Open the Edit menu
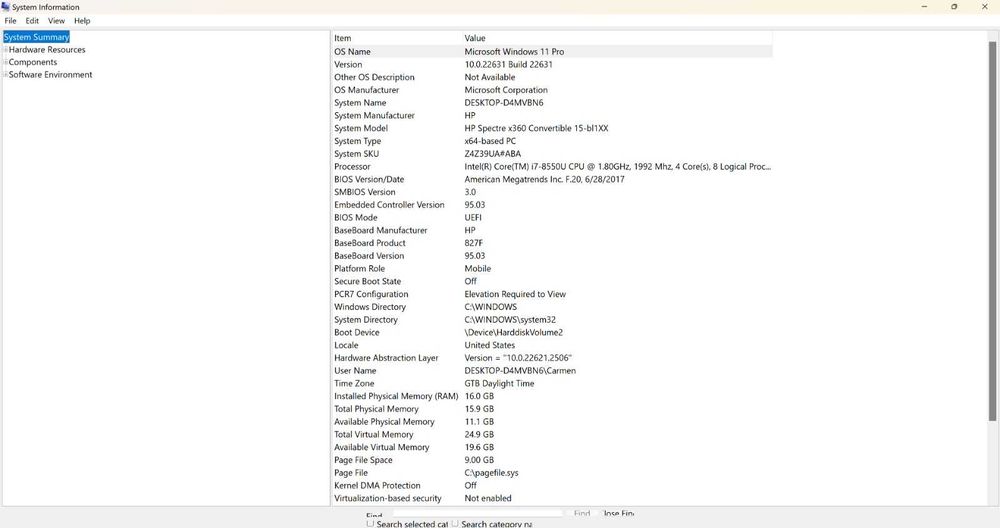This screenshot has height=528, width=1000. pos(32,21)
